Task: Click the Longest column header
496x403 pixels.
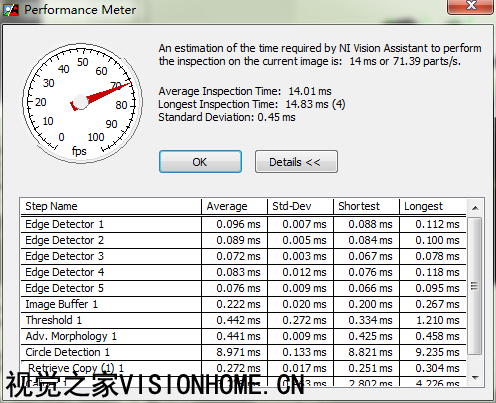Action: pos(433,206)
